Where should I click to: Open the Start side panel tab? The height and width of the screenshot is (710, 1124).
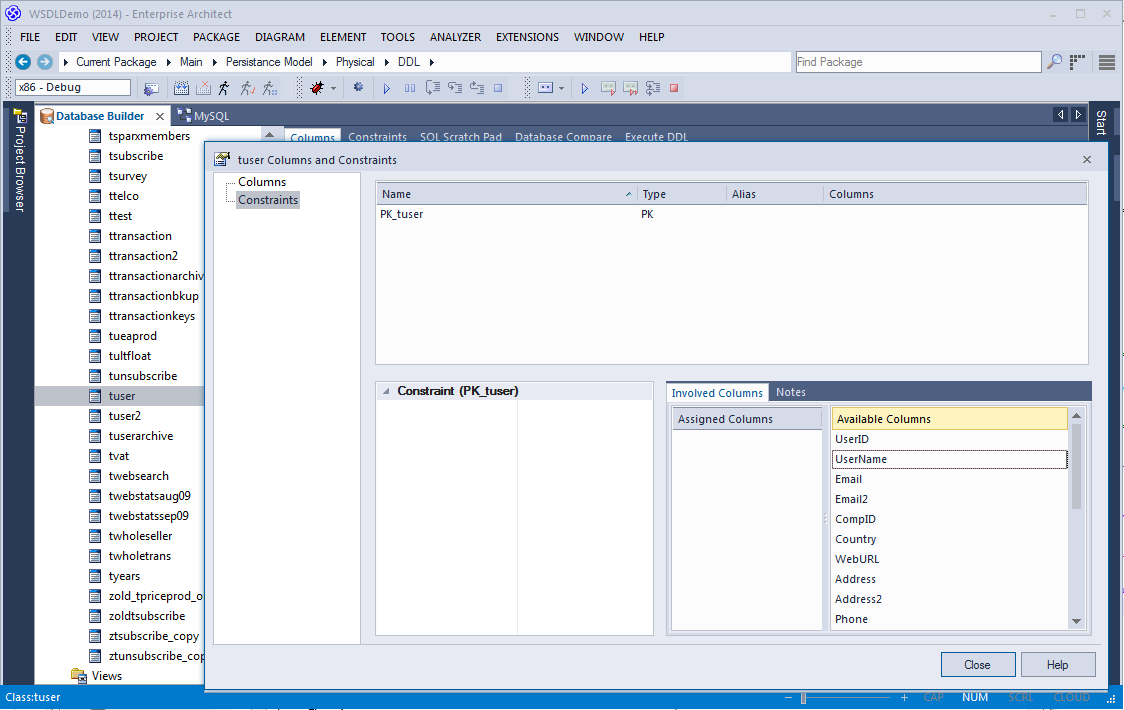pos(1102,123)
